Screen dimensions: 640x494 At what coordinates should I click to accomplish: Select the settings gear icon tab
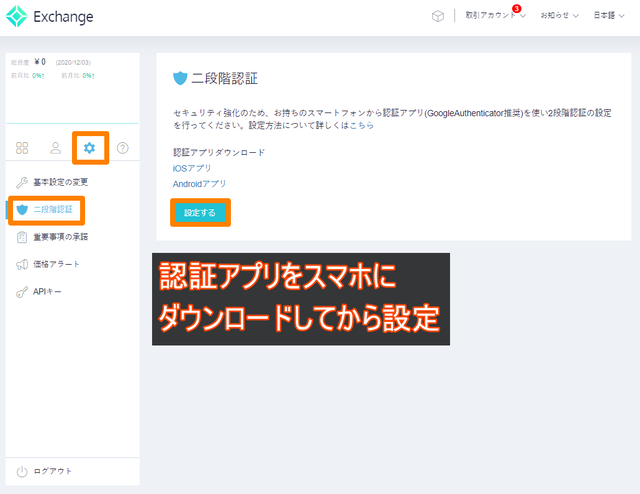click(x=89, y=148)
